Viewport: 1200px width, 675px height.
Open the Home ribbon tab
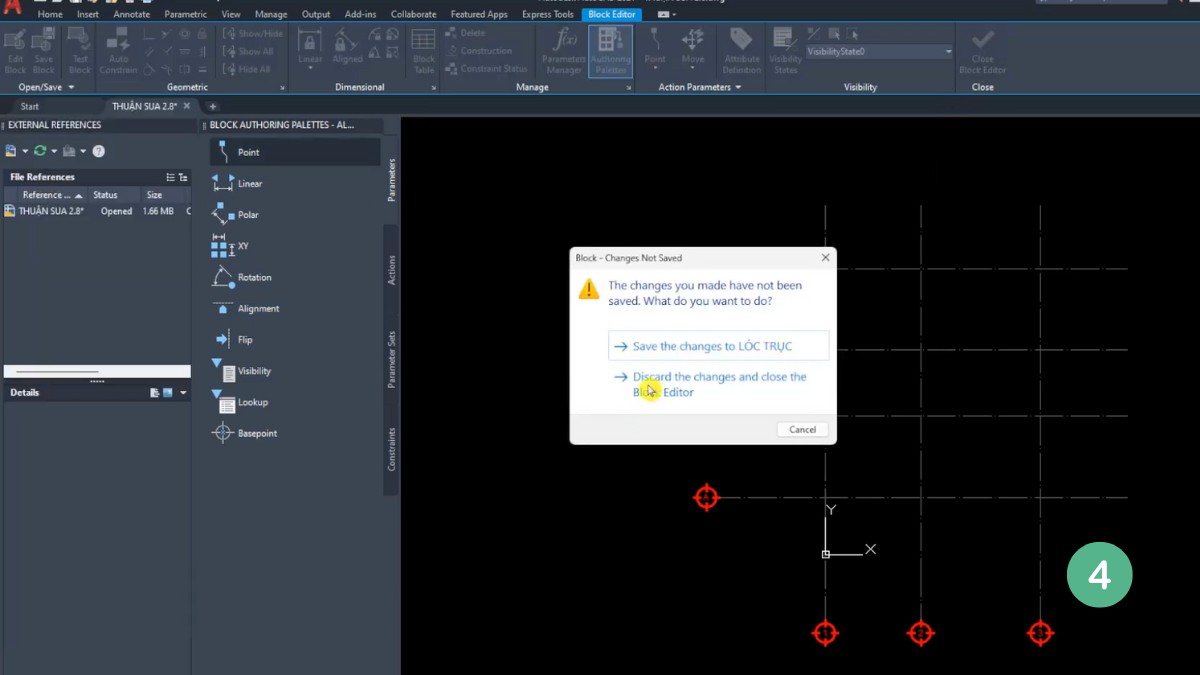pyautogui.click(x=50, y=15)
